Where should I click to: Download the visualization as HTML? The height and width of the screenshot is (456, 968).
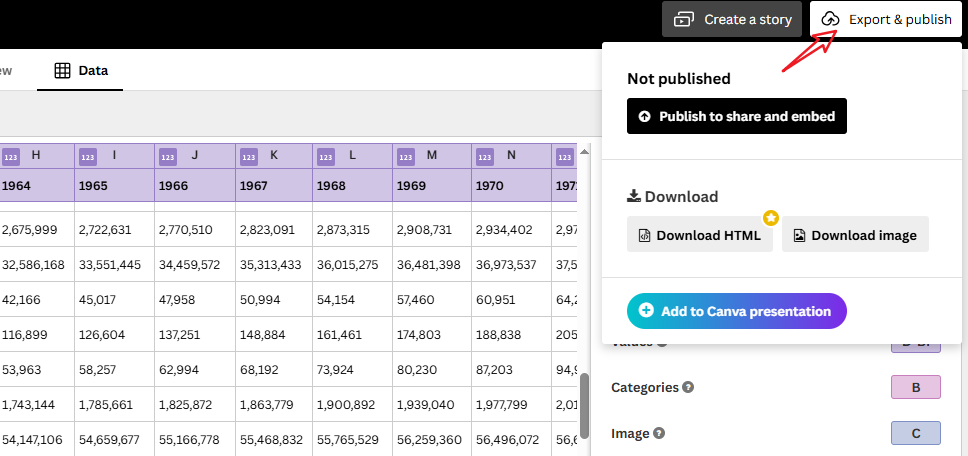coord(699,235)
